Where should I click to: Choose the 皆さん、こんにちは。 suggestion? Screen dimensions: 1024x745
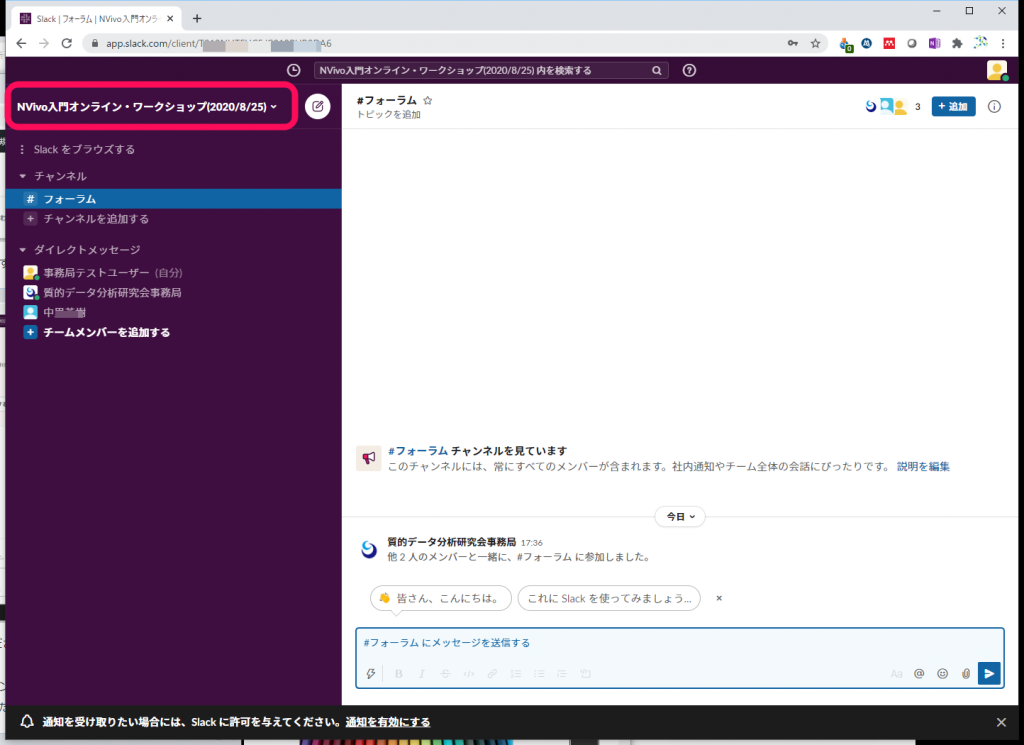click(441, 598)
